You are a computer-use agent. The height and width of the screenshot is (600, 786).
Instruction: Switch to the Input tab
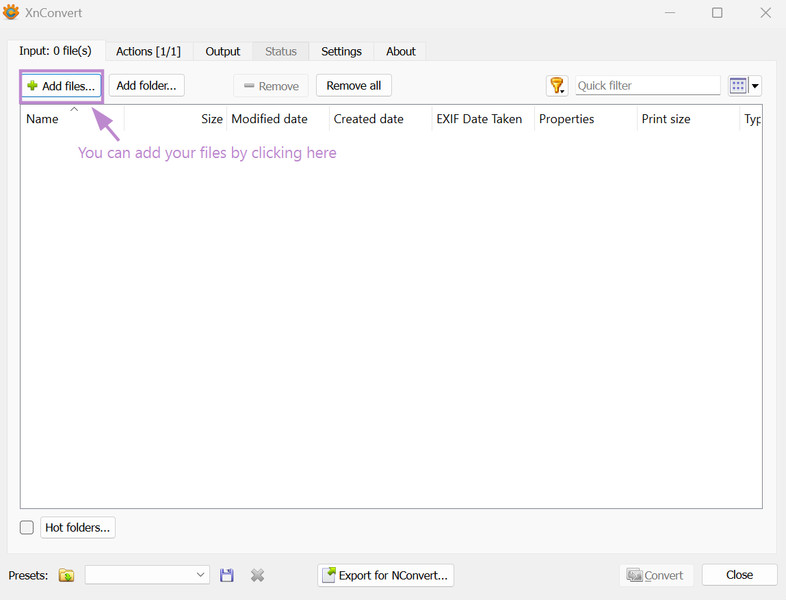56,51
